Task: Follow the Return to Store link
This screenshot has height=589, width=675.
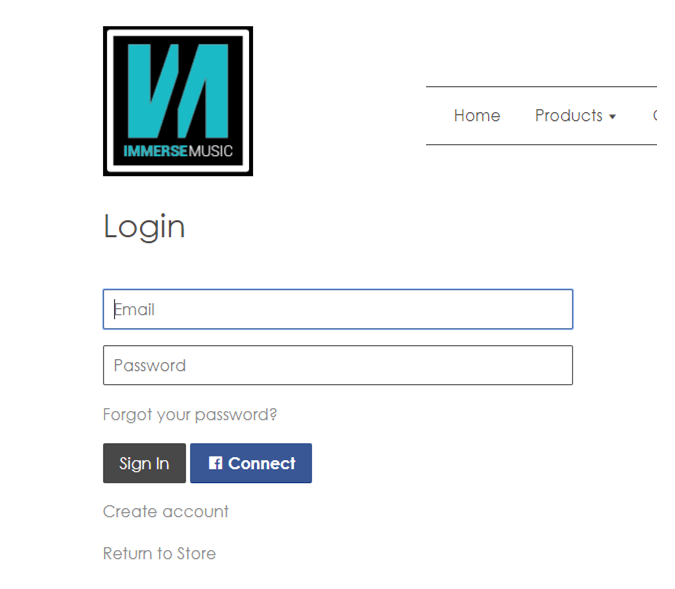Action: pyautogui.click(x=159, y=553)
